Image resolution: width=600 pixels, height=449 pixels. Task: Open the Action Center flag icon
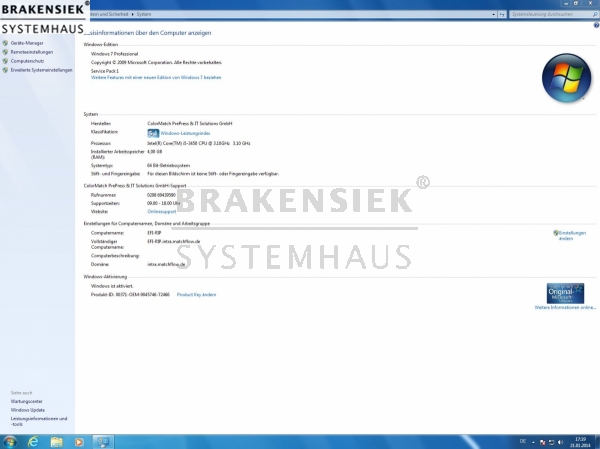[542, 442]
